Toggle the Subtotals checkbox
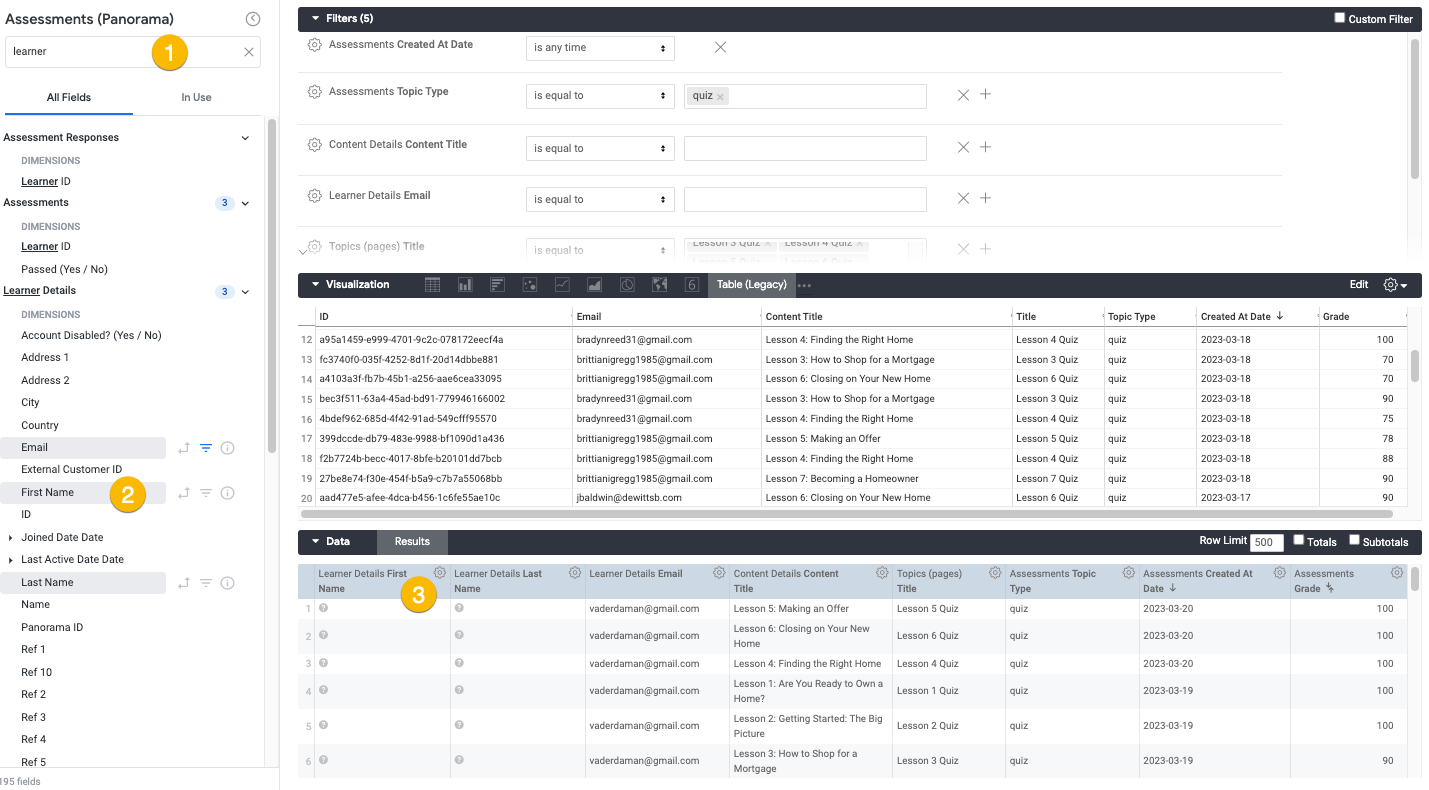This screenshot has height=790, width=1429. pos(1354,540)
